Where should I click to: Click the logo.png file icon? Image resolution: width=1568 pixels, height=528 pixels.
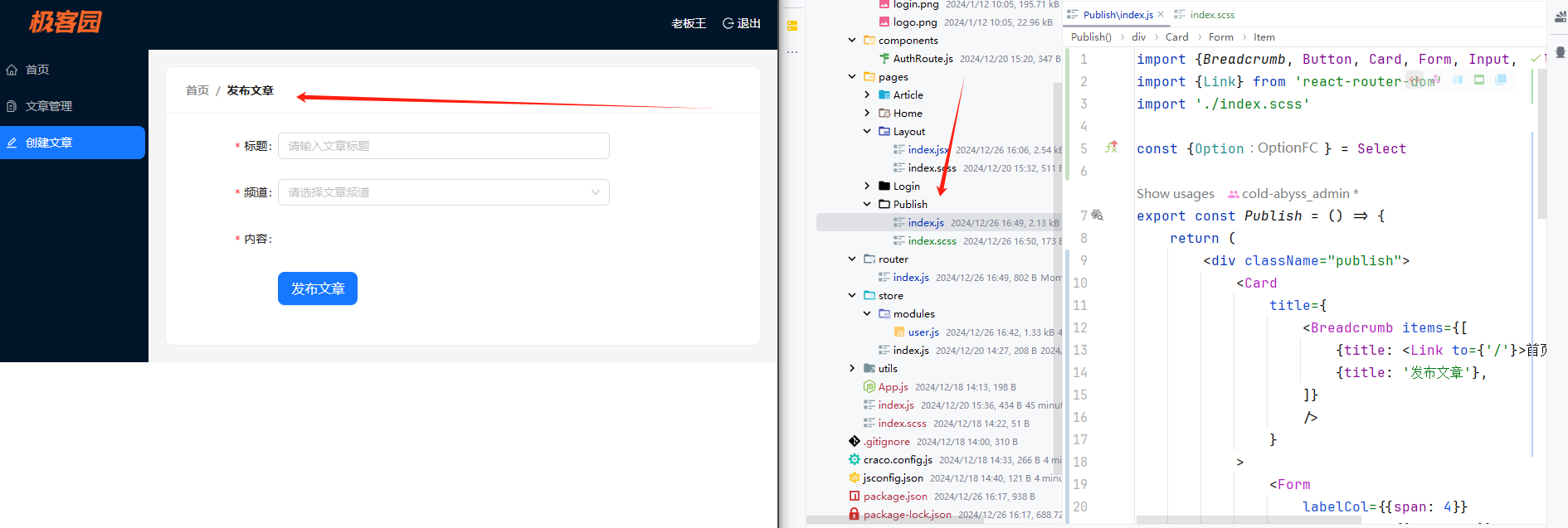pyautogui.click(x=884, y=22)
